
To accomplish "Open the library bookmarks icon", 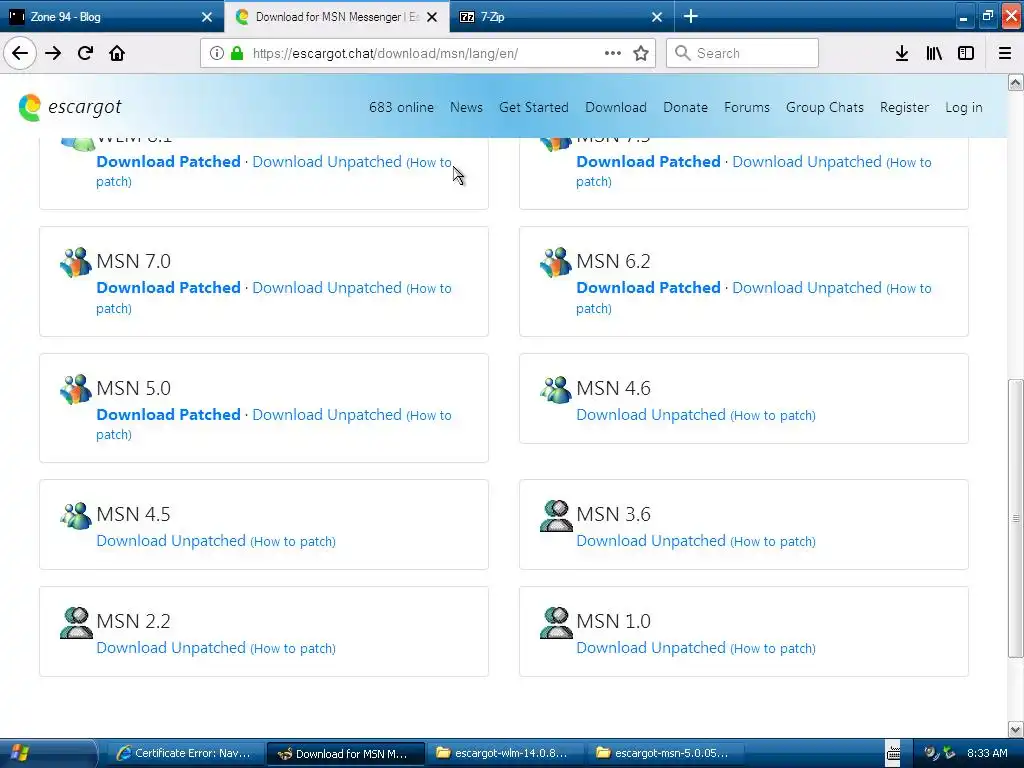I will (x=934, y=53).
